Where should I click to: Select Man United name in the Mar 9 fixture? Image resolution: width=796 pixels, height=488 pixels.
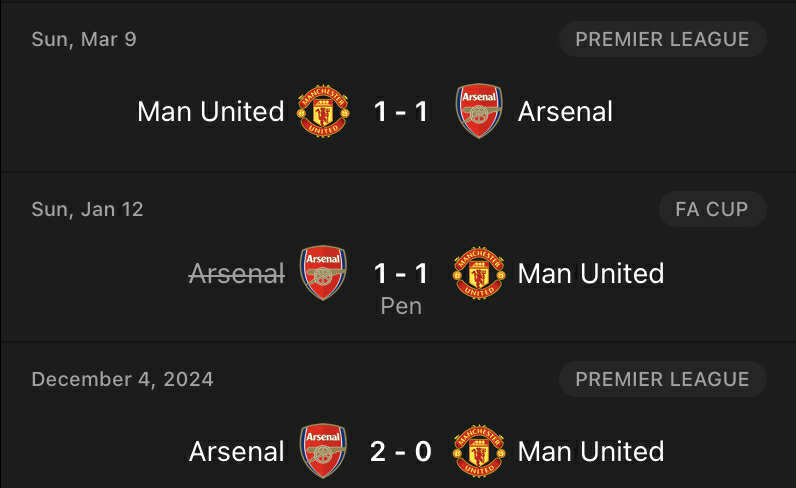coord(211,112)
